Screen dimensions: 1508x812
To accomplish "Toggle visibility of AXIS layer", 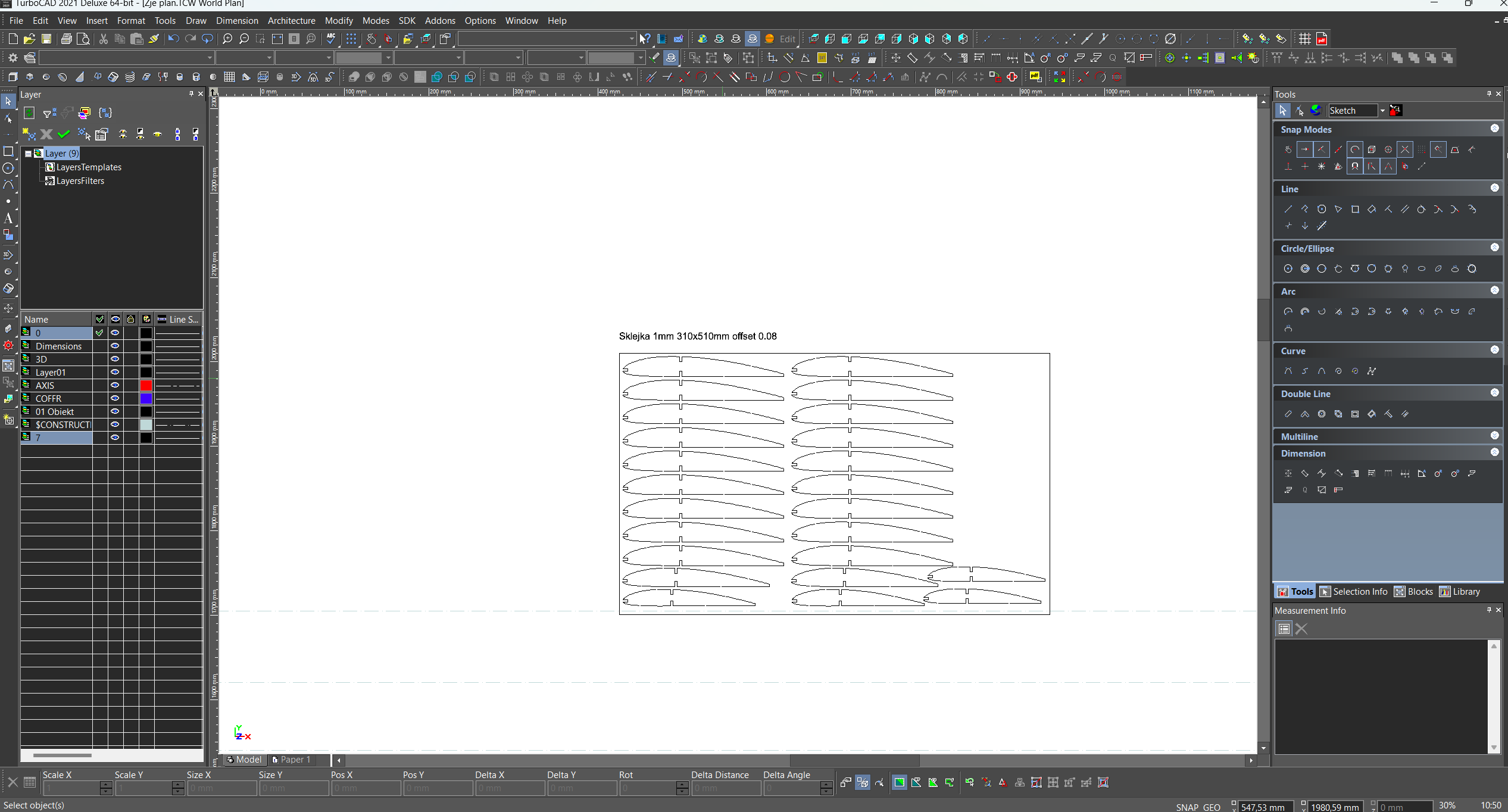I will pos(115,385).
